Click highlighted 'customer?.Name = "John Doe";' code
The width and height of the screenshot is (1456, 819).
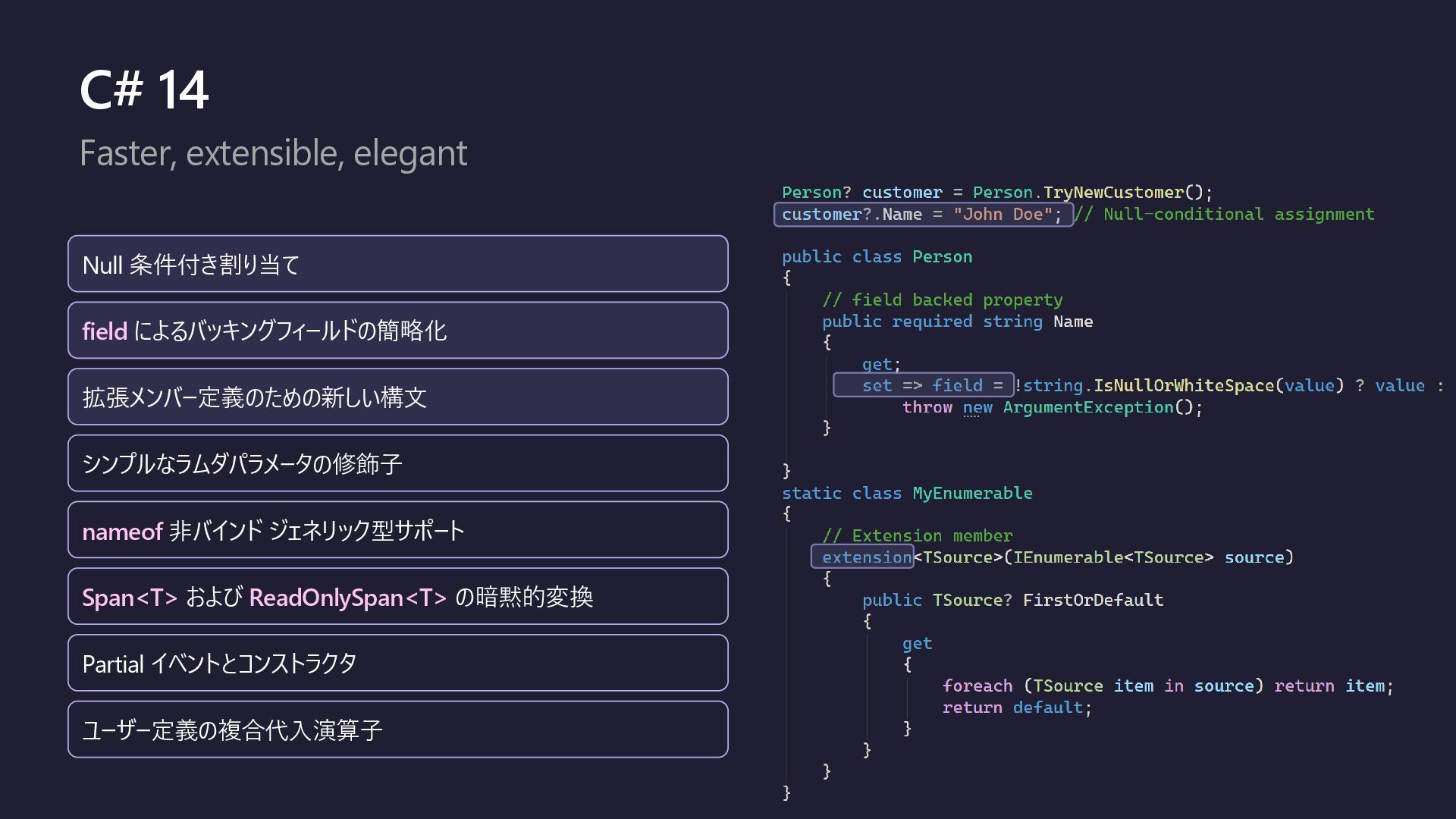point(922,215)
